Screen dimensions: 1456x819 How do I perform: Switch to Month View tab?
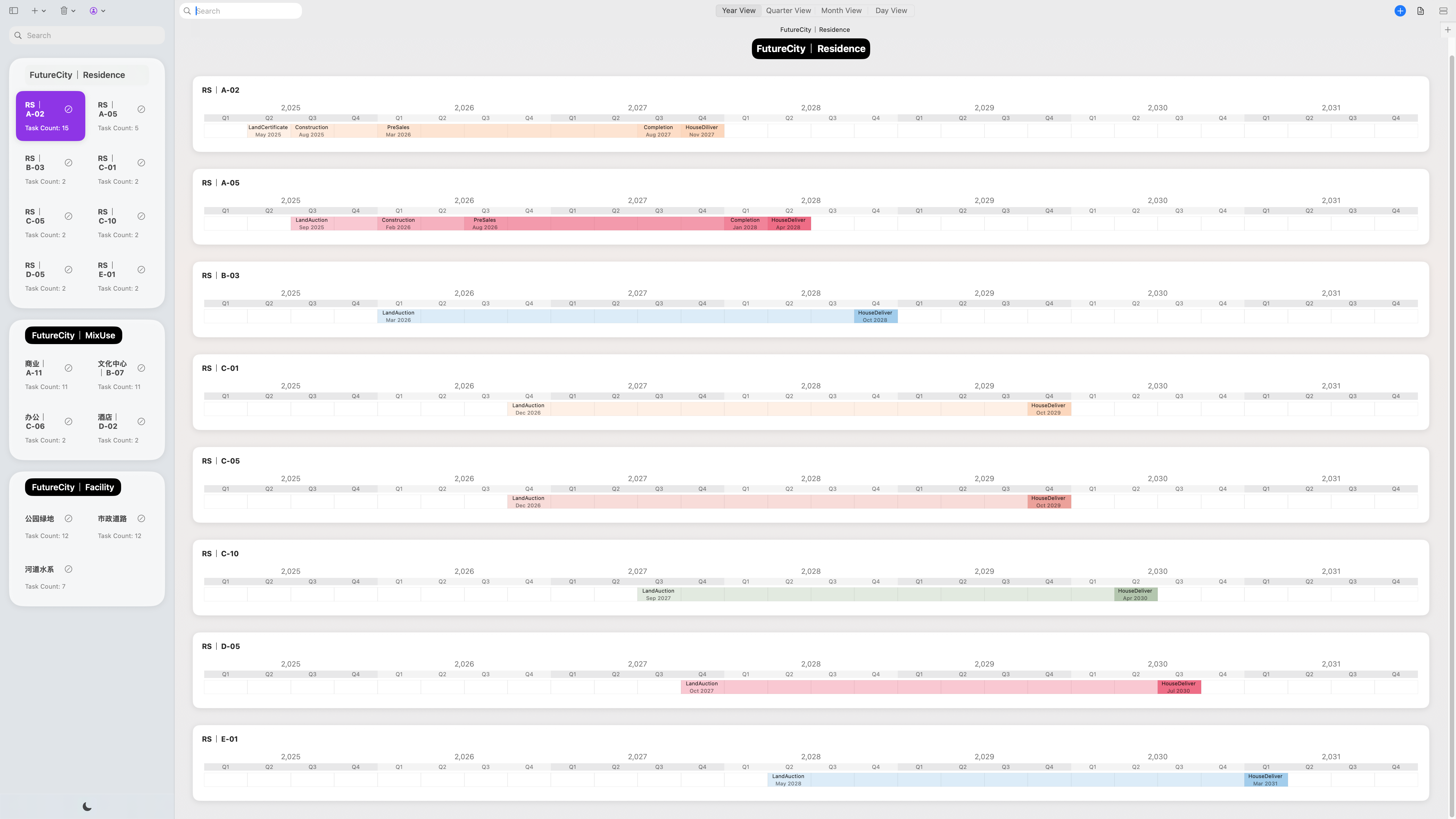coord(841,11)
